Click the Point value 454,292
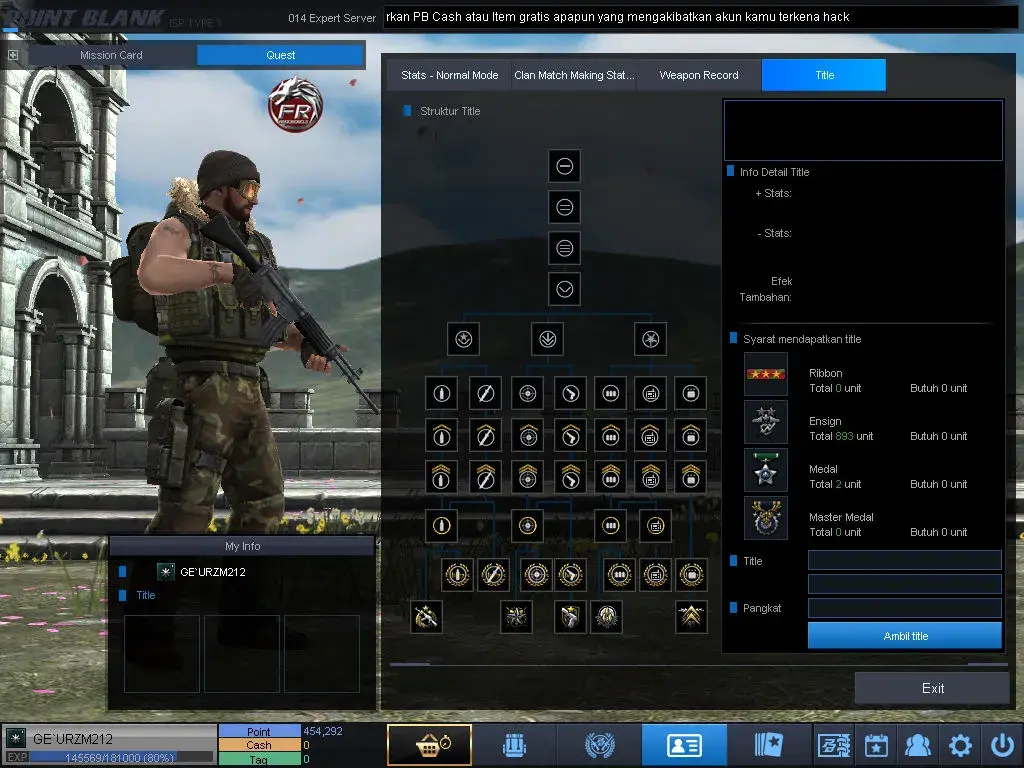Screen dimensions: 1024x768 (323, 731)
